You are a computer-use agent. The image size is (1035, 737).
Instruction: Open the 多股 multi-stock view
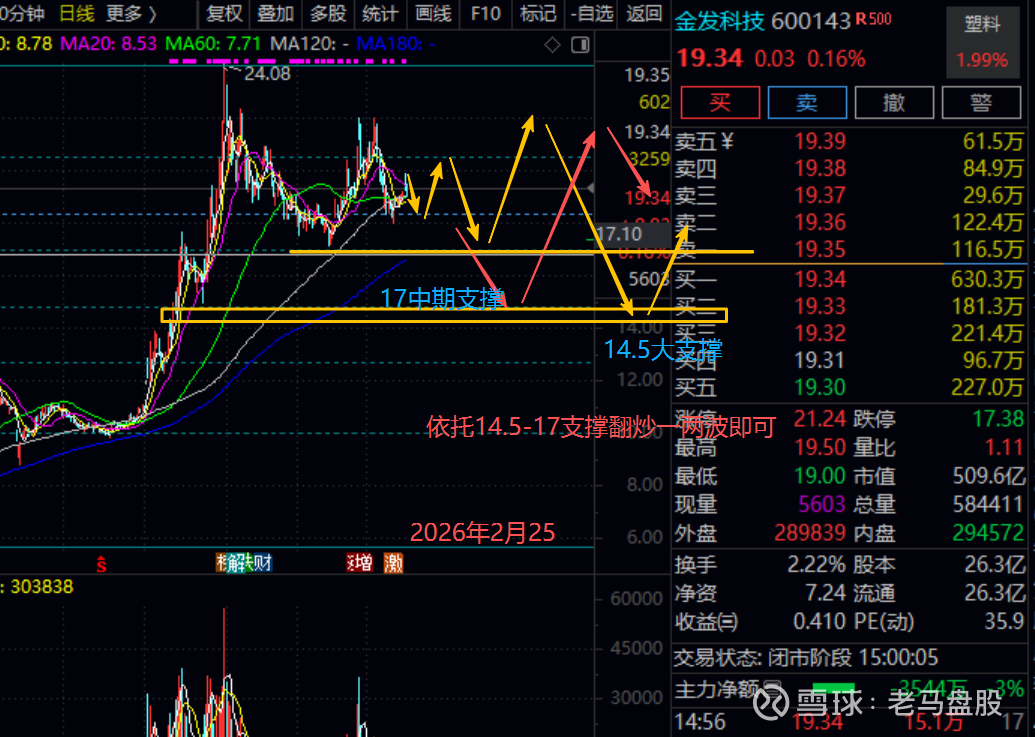(328, 13)
